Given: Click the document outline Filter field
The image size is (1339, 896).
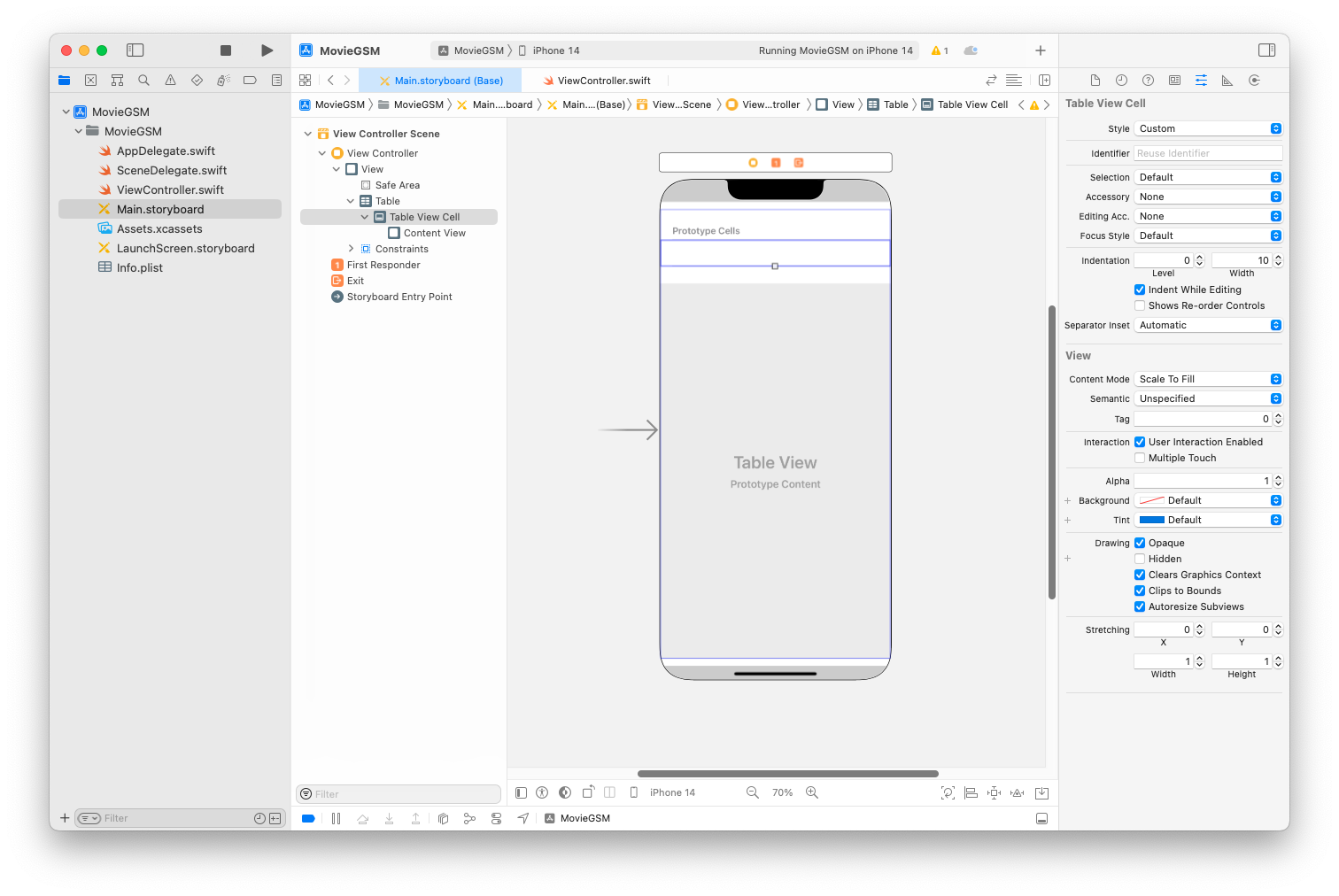Looking at the screenshot, I should 399,794.
